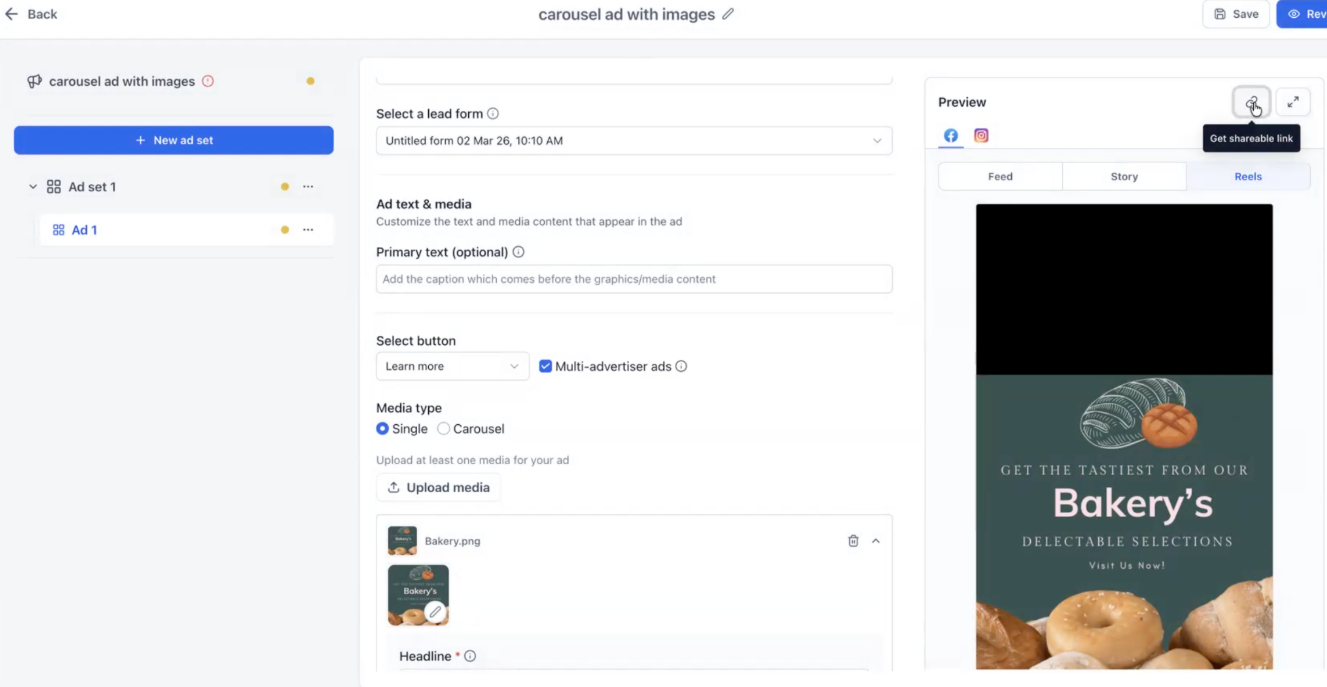Screen dimensions: 1327x687
Task: Switch preview to Instagram platform icon
Action: pyautogui.click(x=981, y=136)
